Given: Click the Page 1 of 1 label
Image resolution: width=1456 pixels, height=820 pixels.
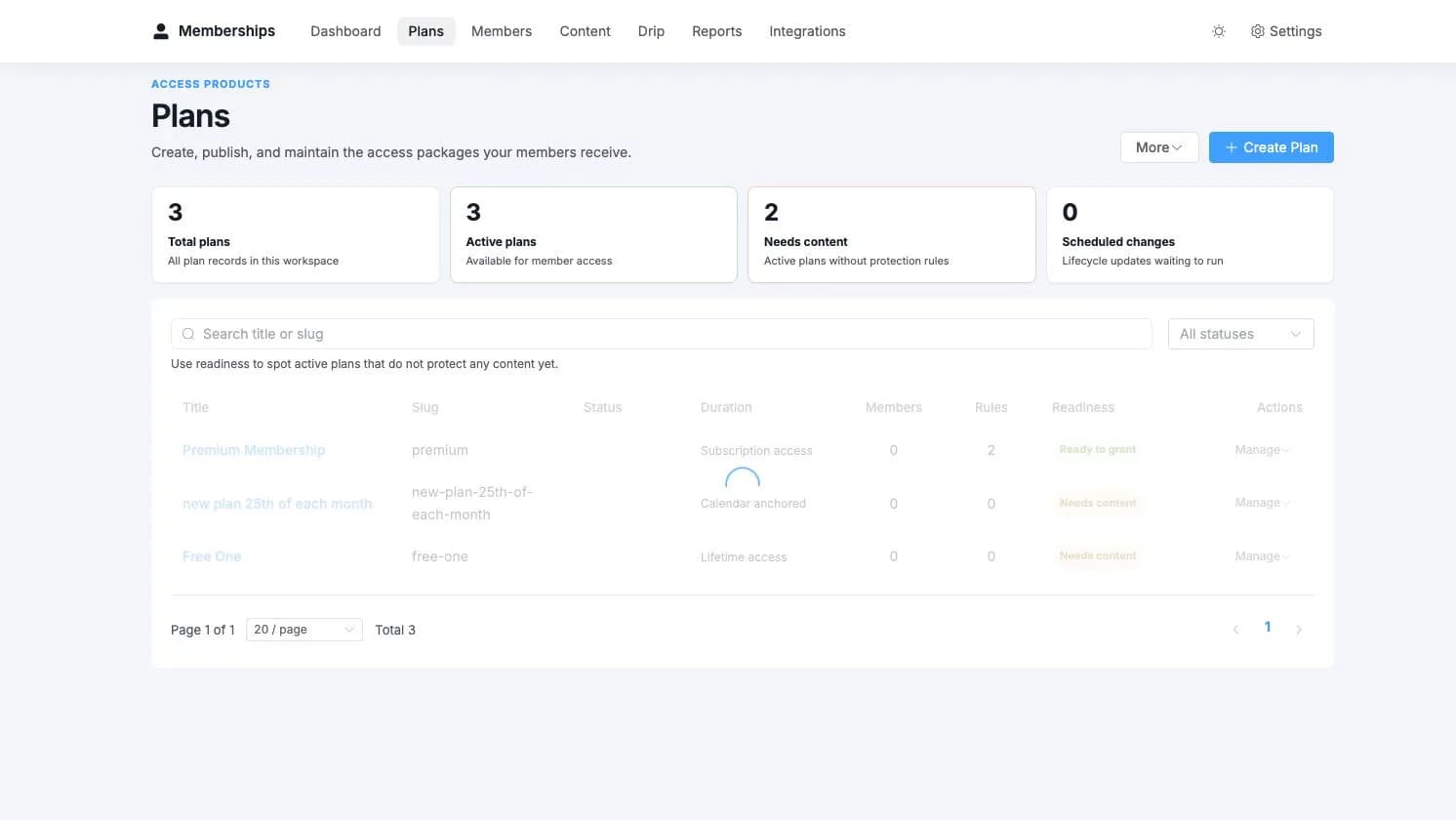Looking at the screenshot, I should (x=203, y=630).
